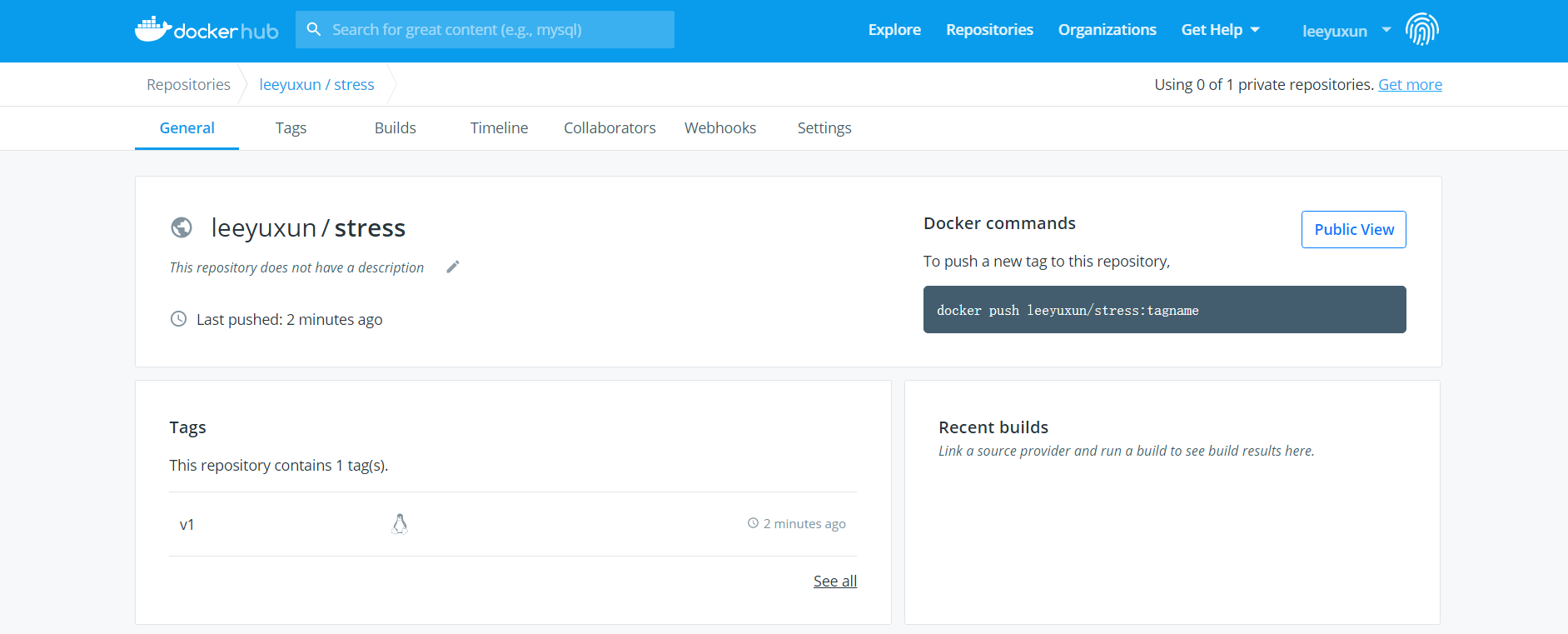Click the See all tags link

[x=834, y=581]
